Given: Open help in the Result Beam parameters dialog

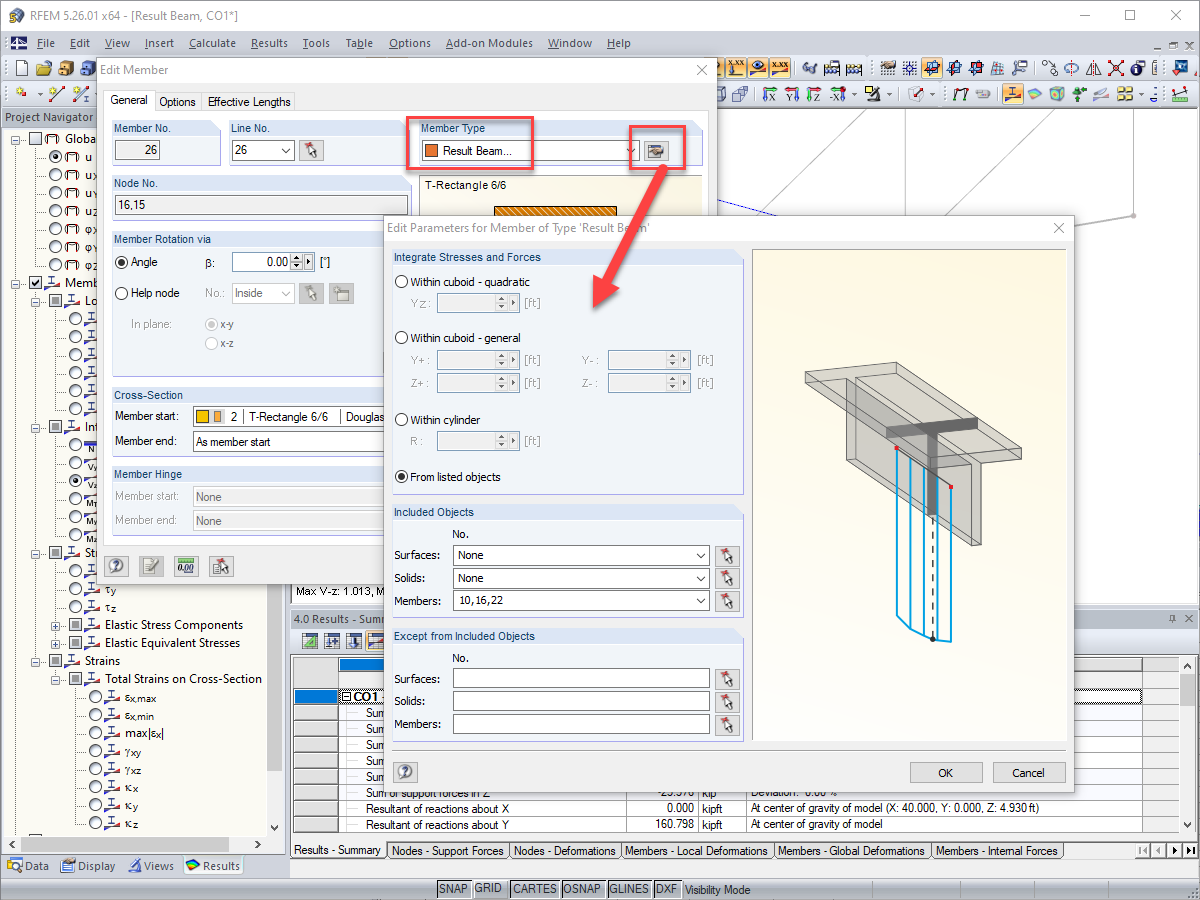Looking at the screenshot, I should point(405,772).
